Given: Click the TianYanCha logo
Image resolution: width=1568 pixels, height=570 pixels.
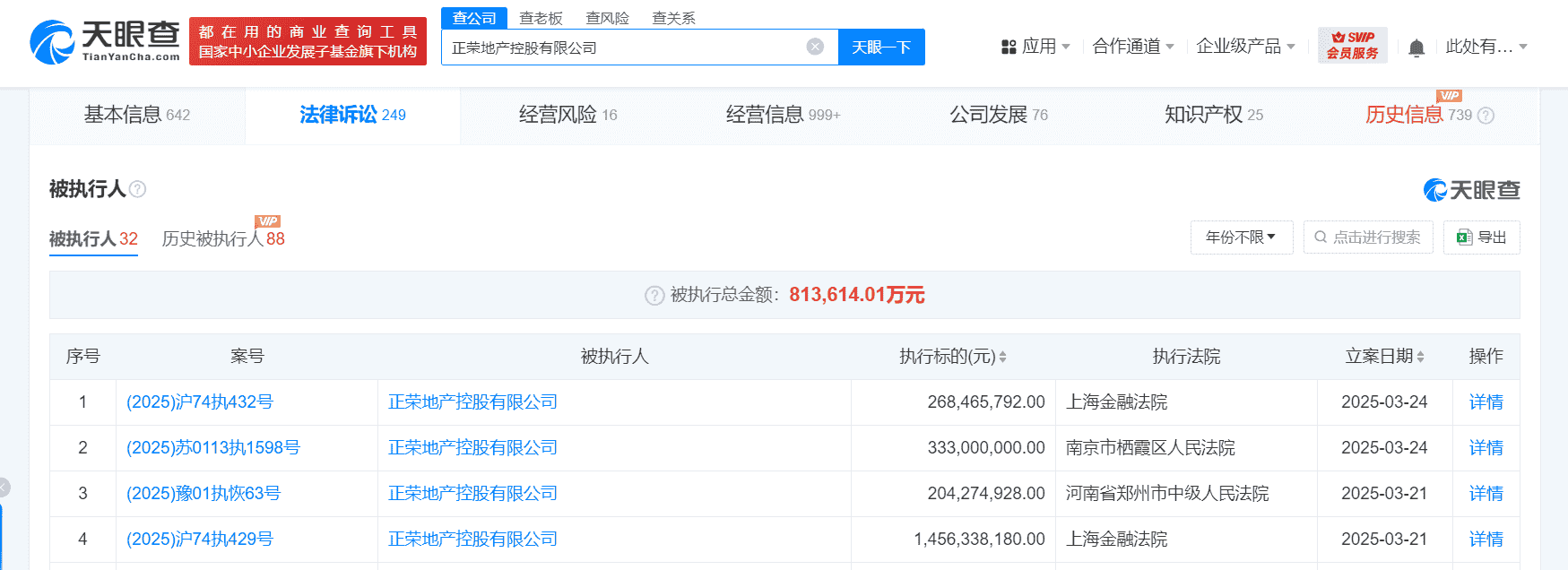Looking at the screenshot, I should 105,42.
